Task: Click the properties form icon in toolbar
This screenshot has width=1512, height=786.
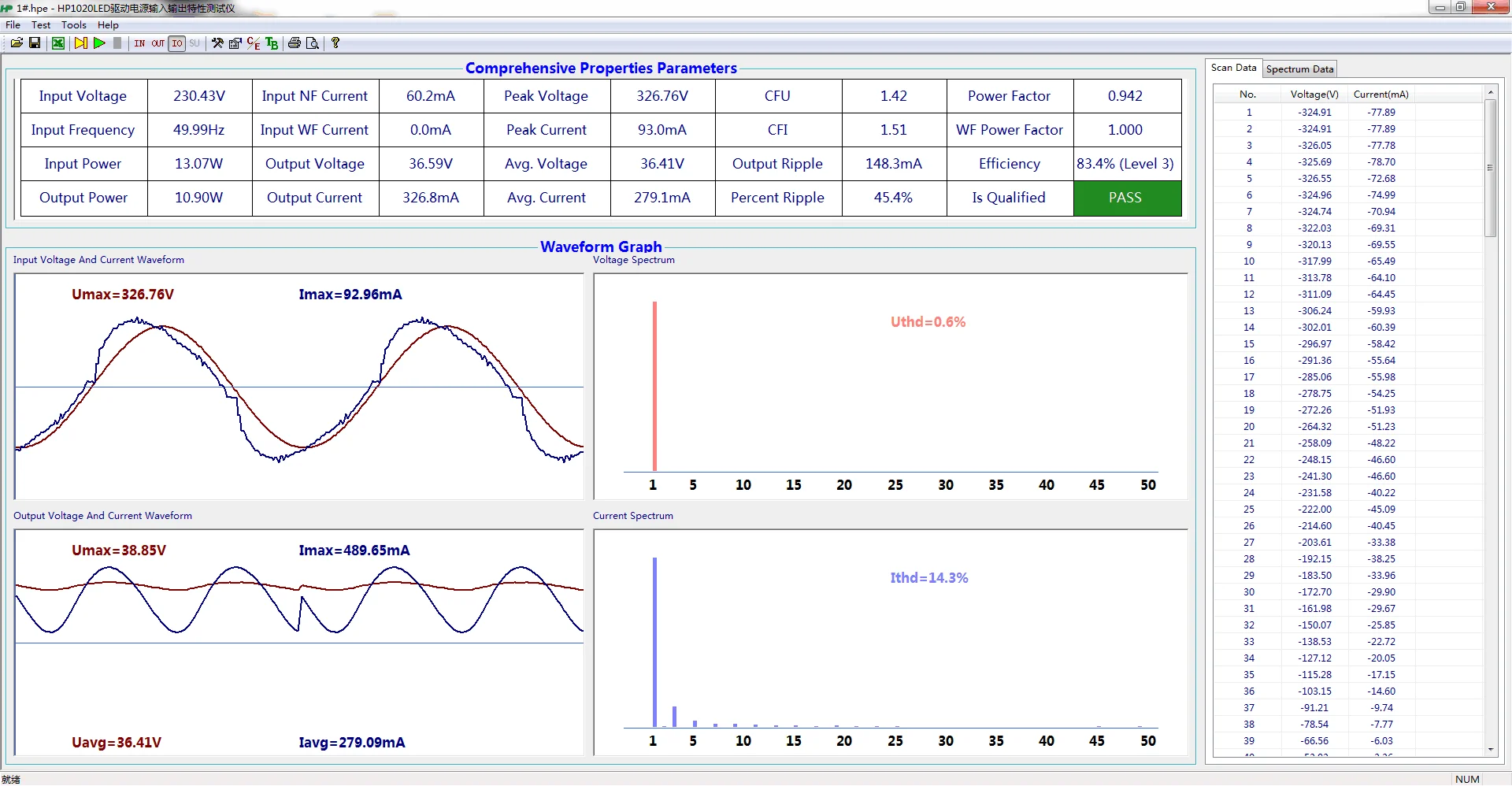Action: [x=235, y=43]
